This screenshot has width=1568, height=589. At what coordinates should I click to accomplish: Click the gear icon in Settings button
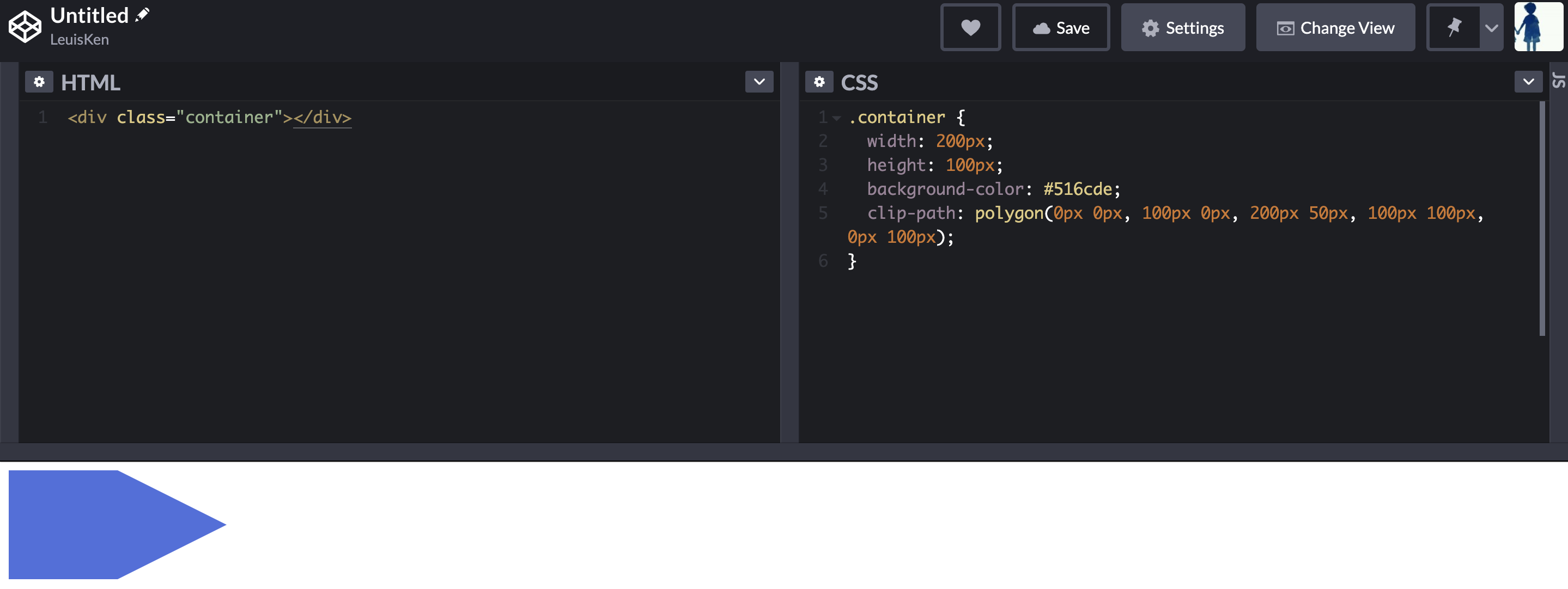(x=1150, y=28)
